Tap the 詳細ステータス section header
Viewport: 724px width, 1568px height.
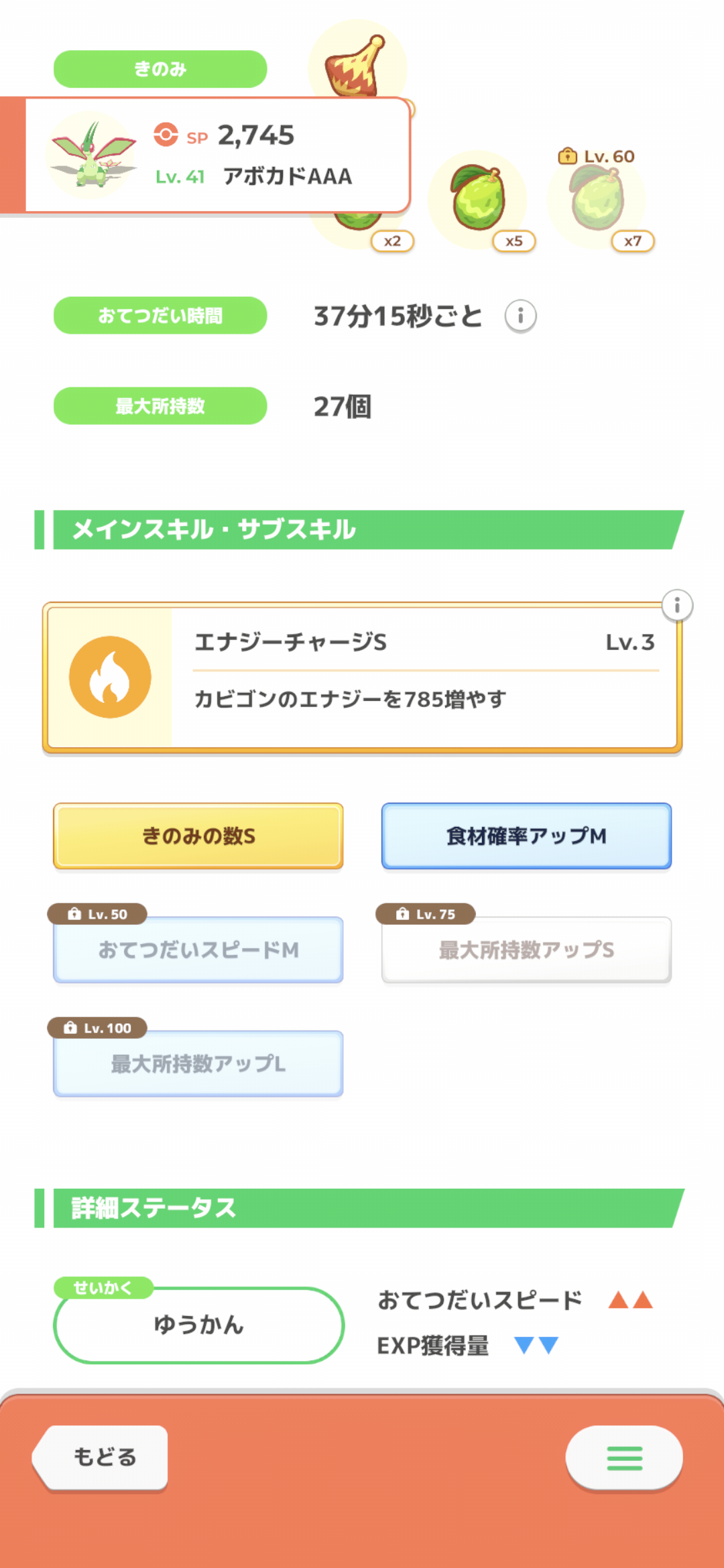362,1208
